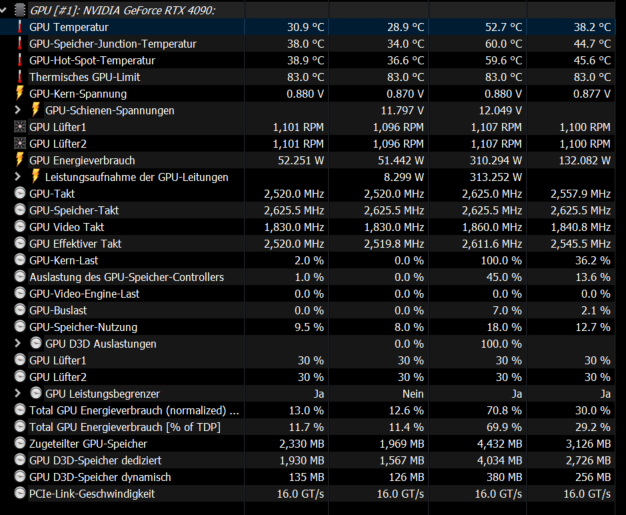
Task: Click the round icon beside GPU D3D Auslastungen
Action: tap(36, 343)
